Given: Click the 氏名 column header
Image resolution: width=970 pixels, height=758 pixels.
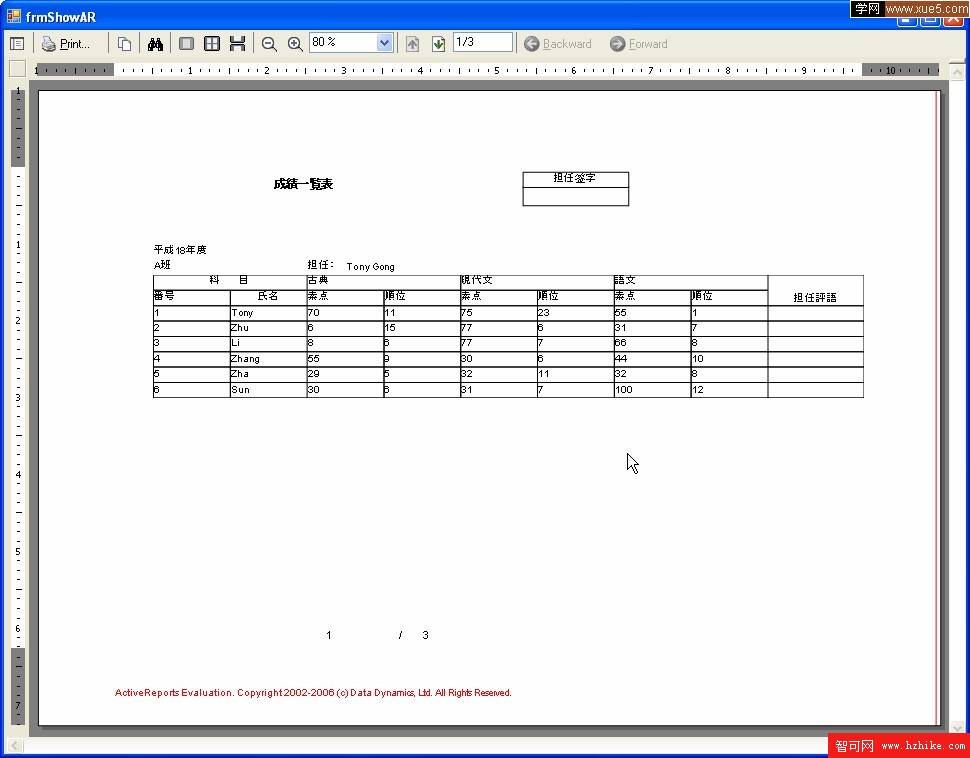Looking at the screenshot, I should (x=268, y=296).
